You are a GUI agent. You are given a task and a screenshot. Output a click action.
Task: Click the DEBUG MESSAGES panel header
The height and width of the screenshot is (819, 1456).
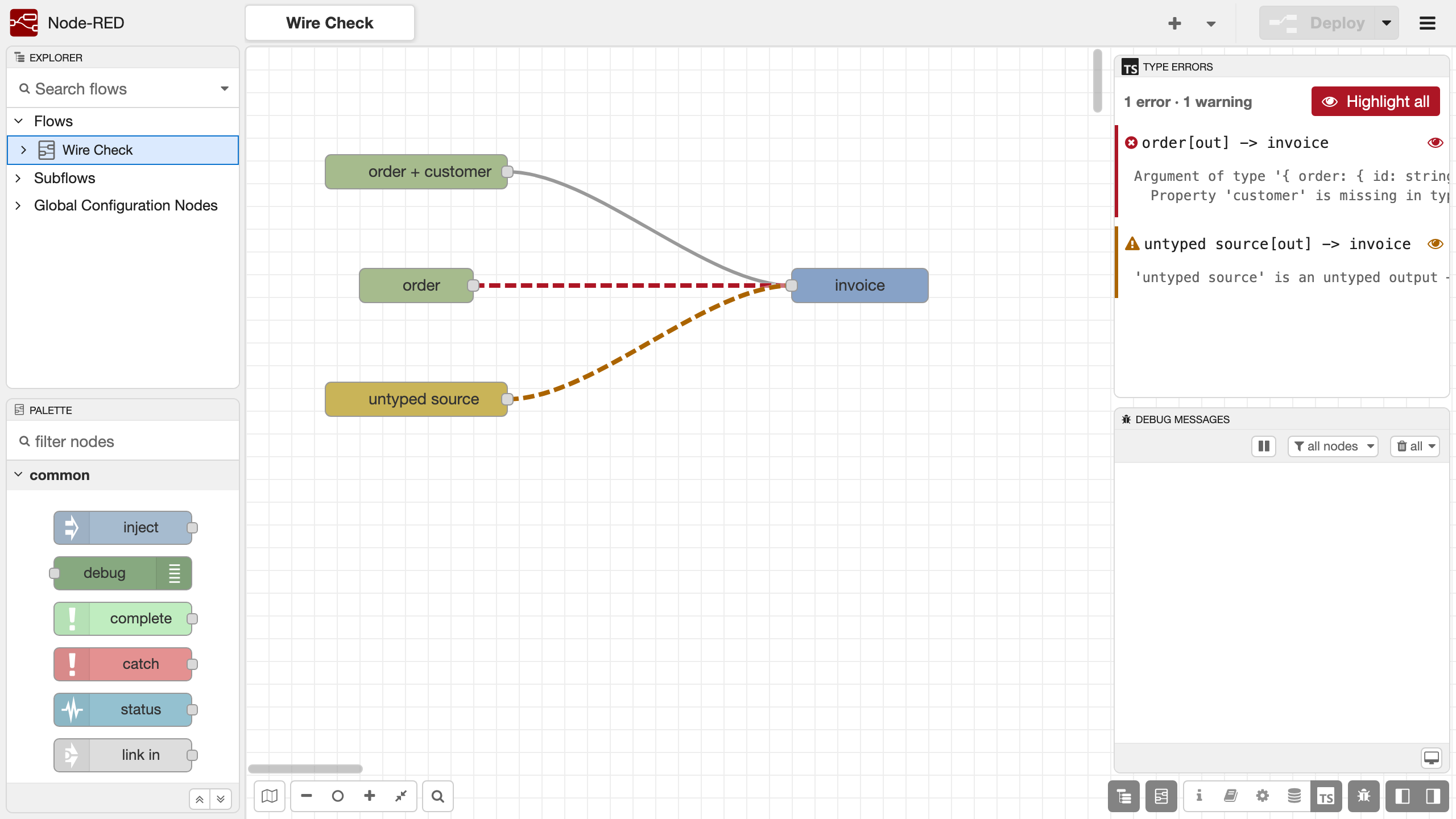tap(1282, 419)
